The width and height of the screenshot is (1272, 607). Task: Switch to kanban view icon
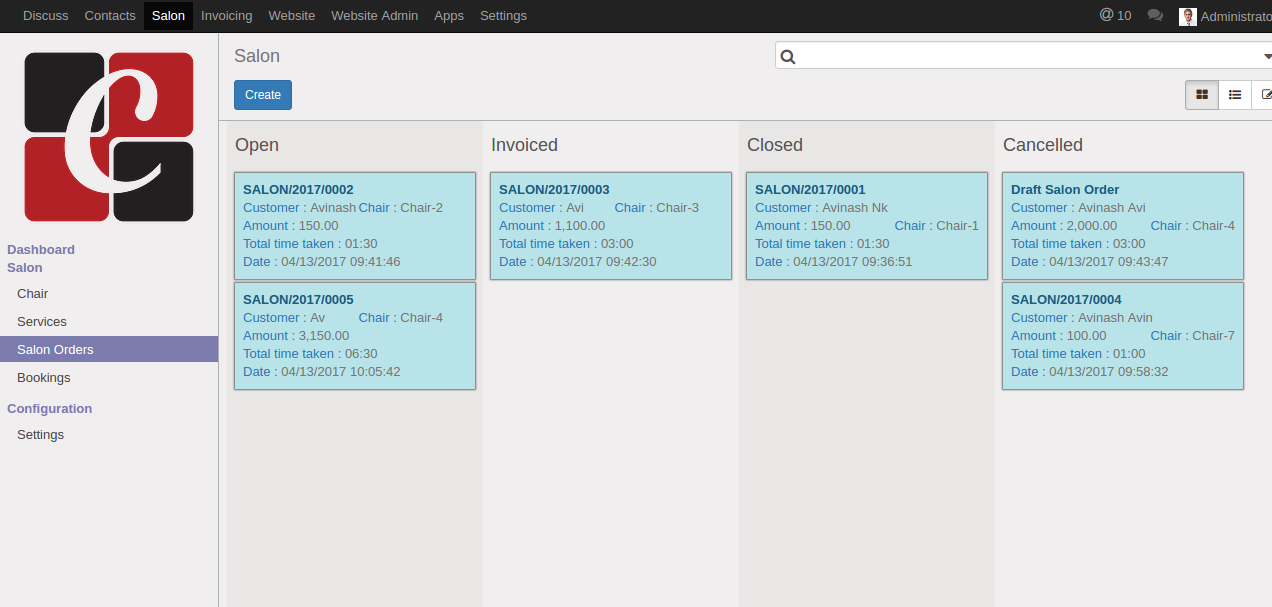[1202, 95]
